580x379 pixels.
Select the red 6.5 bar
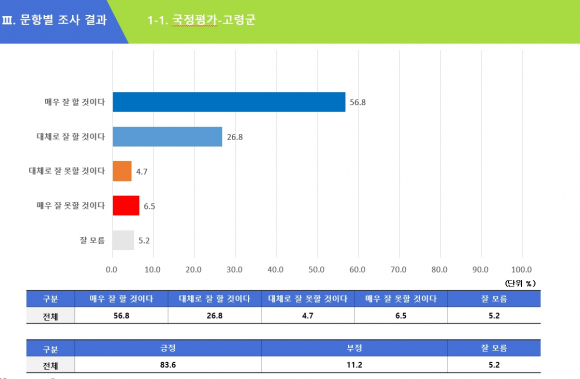[x=126, y=206]
